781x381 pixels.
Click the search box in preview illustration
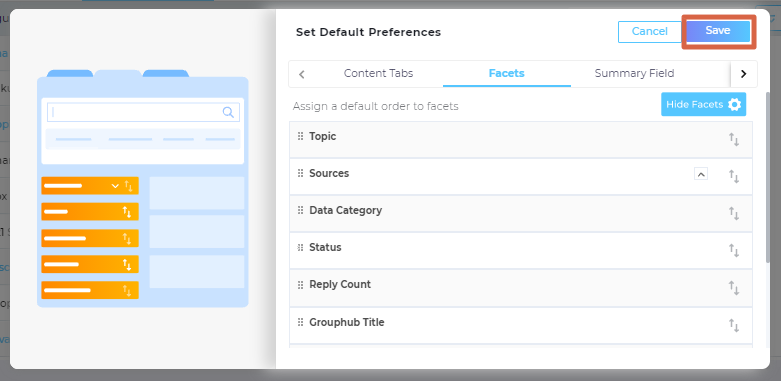point(143,112)
